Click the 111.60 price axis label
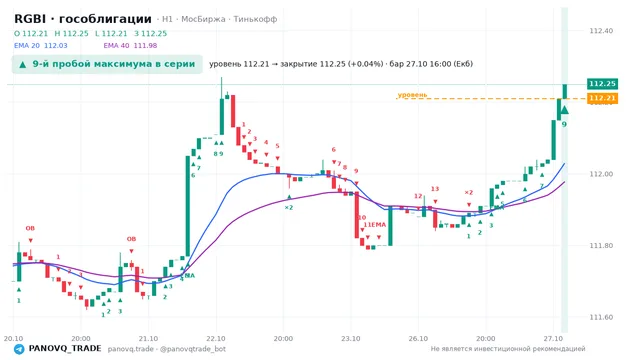 pos(601,317)
